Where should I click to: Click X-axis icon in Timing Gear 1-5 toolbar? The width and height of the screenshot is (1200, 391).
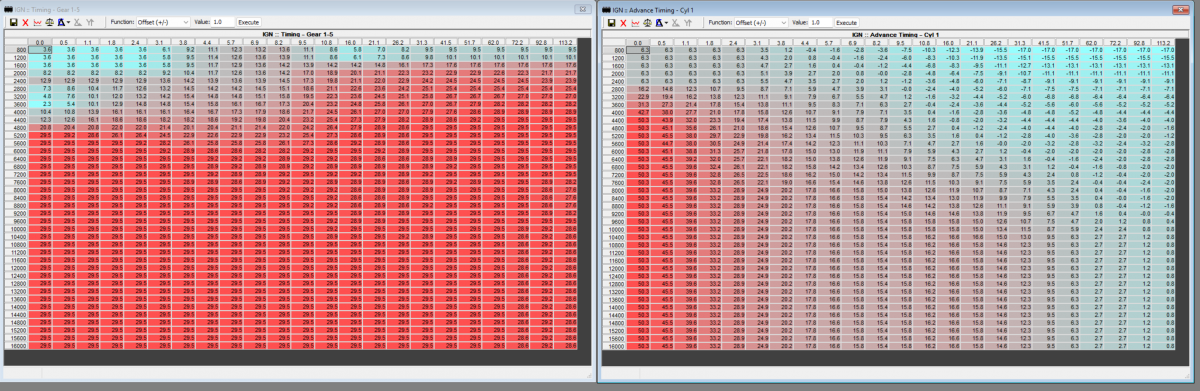coord(78,22)
